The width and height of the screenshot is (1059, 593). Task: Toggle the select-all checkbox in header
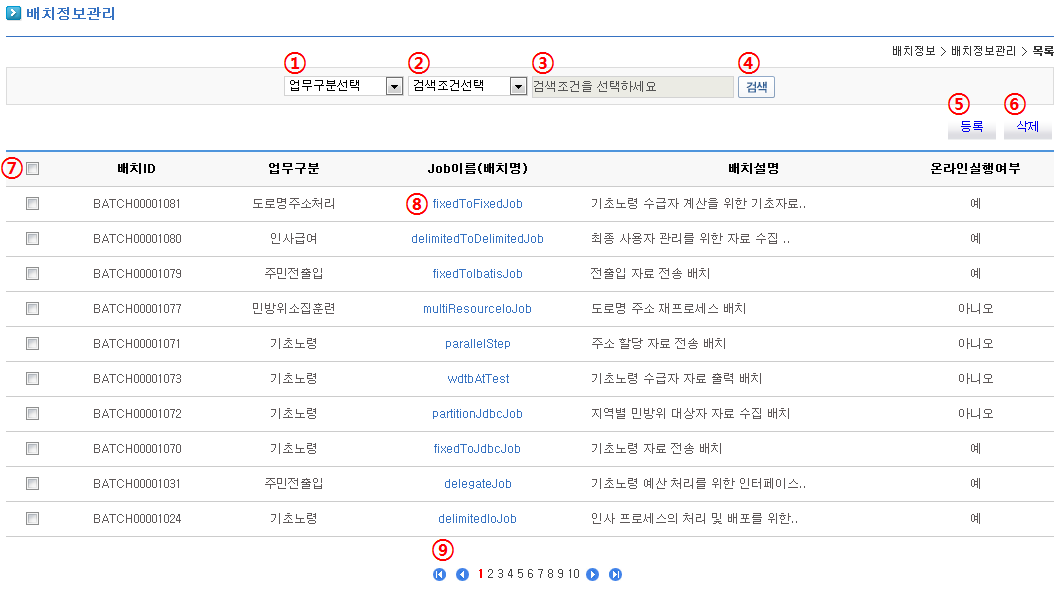[x=33, y=169]
